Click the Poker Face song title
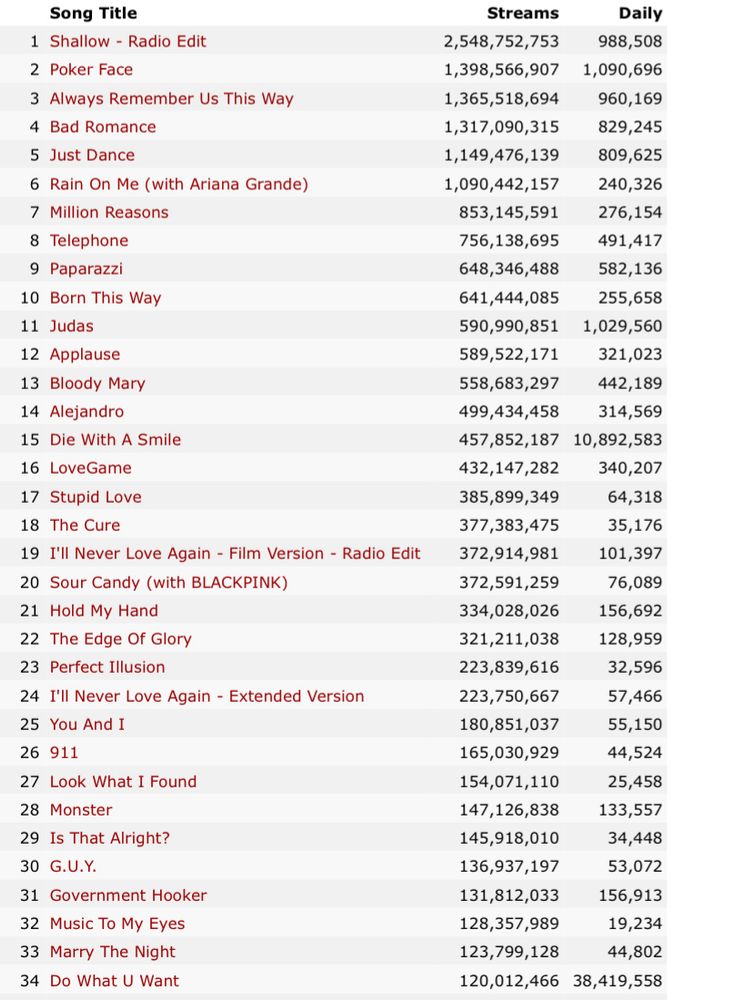The width and height of the screenshot is (753, 1000). 91,70
